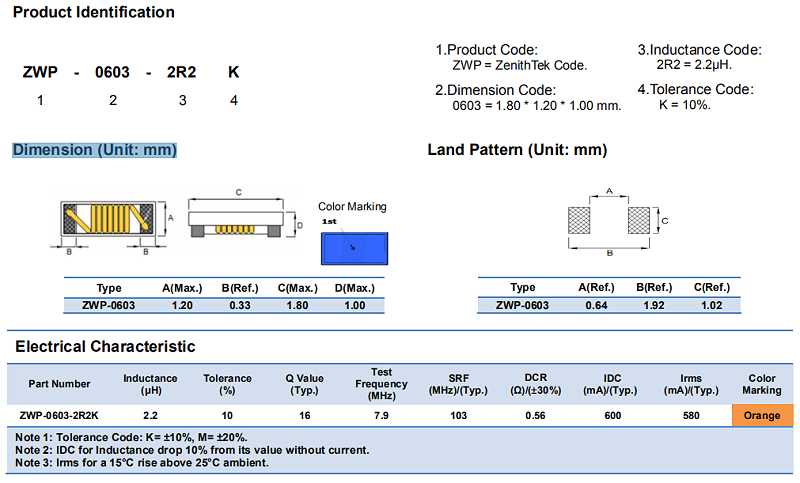Viewport: 800px width, 483px height.
Task: Click the "Color Marking" label above blue box
Action: (x=353, y=207)
